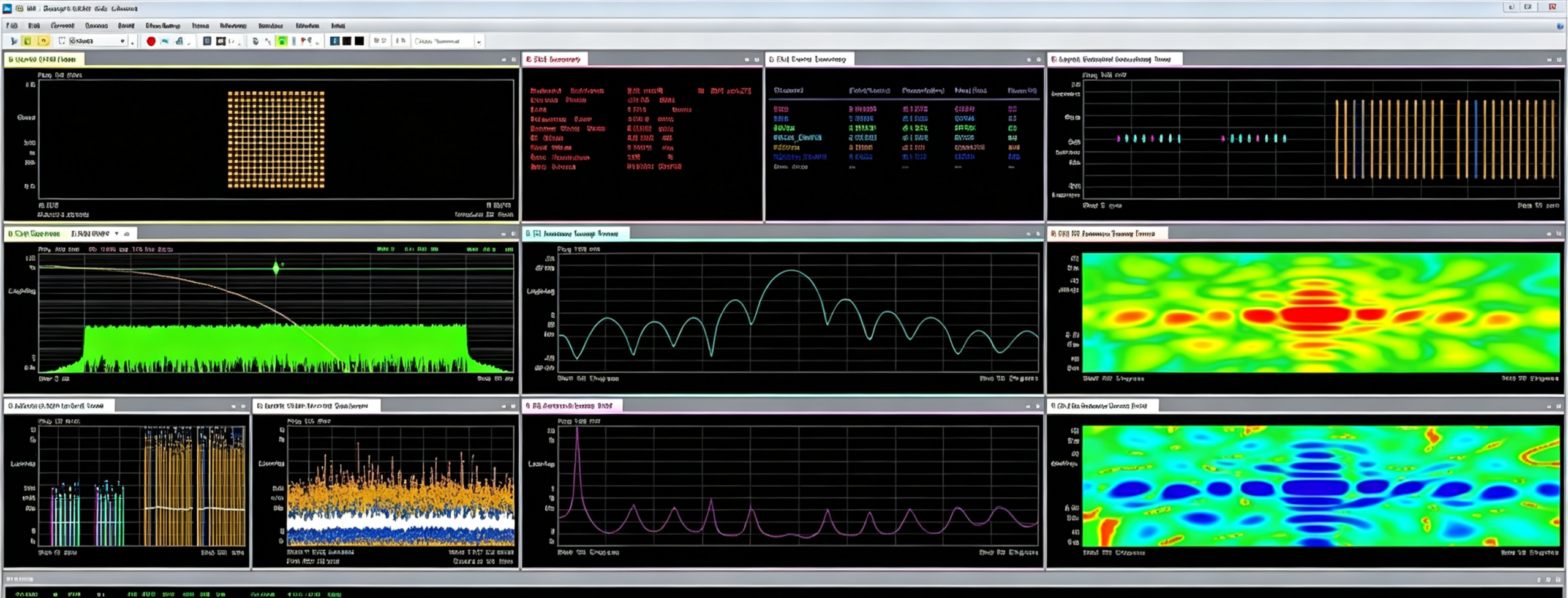Toggle the yellow-highlighted circular restart icon
Screen dimensions: 1568x598
(x=43, y=41)
